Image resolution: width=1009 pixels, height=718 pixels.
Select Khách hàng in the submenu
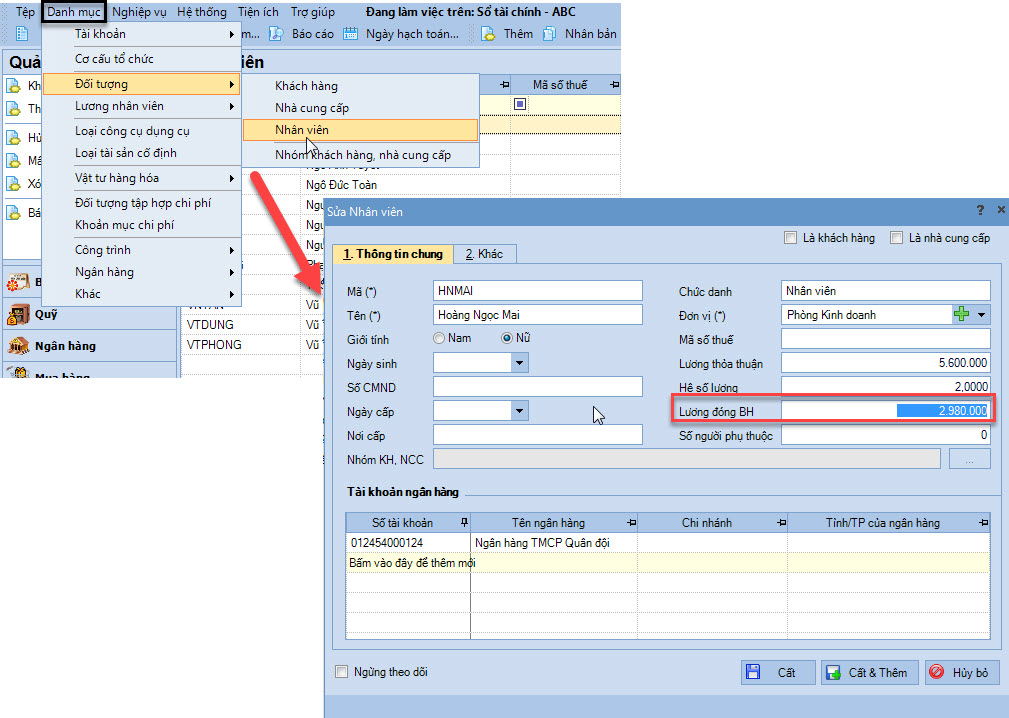[360, 86]
